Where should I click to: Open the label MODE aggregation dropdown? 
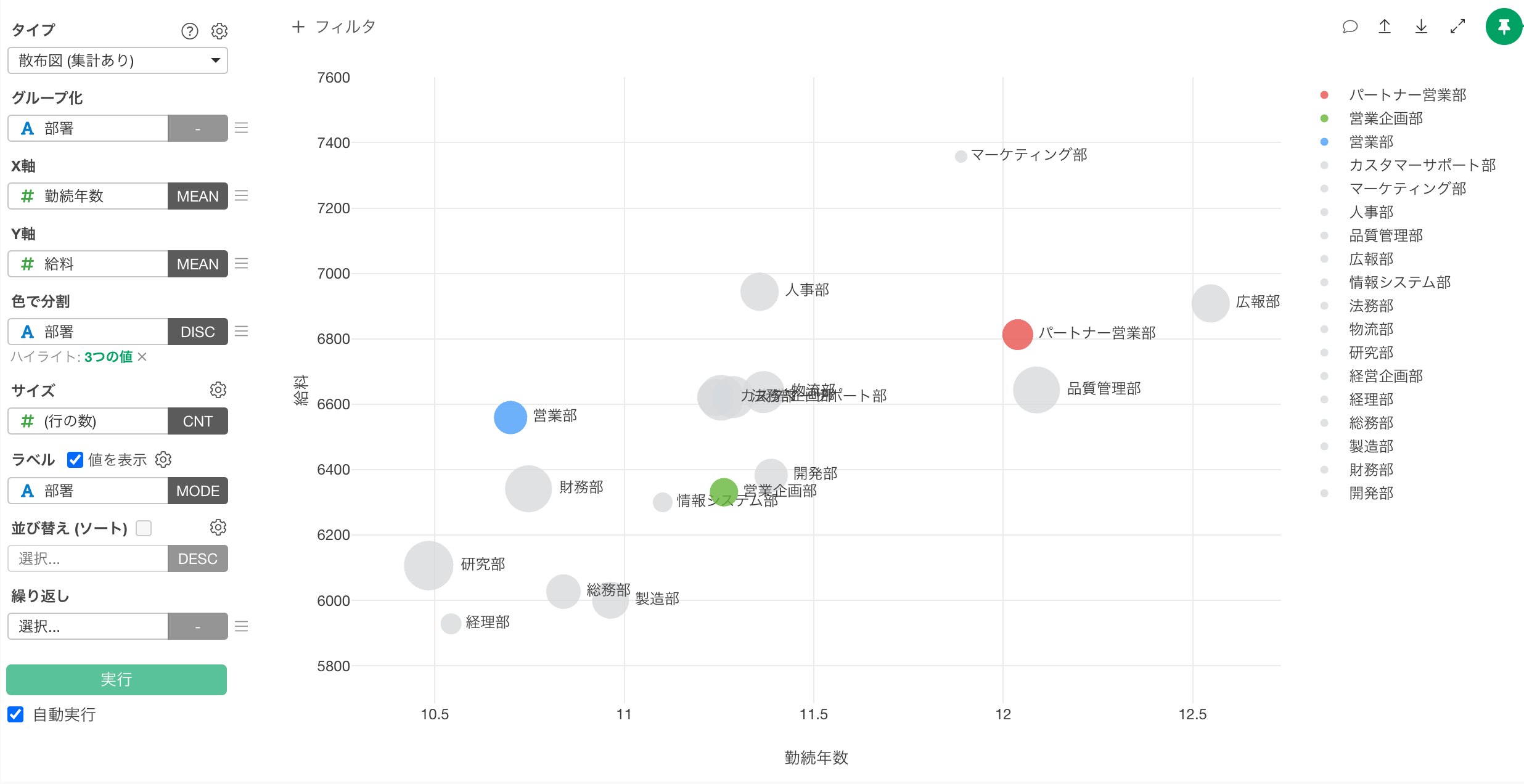point(197,491)
